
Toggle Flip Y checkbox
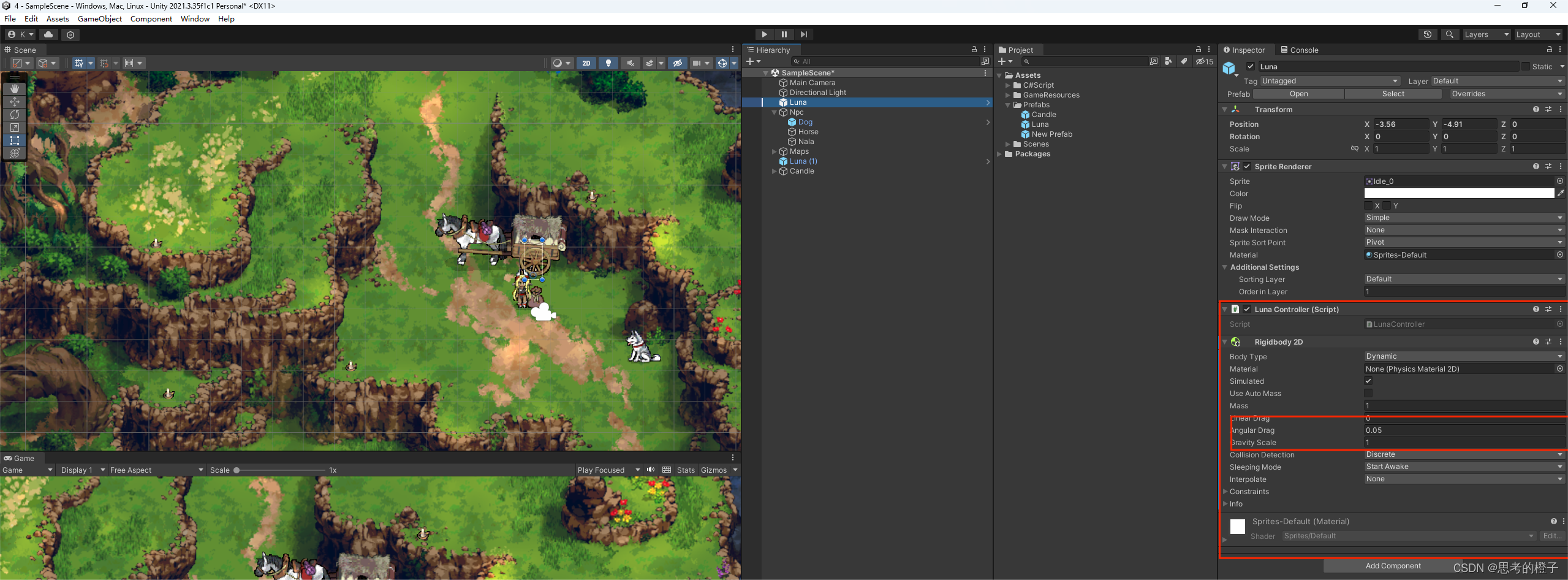click(1387, 205)
